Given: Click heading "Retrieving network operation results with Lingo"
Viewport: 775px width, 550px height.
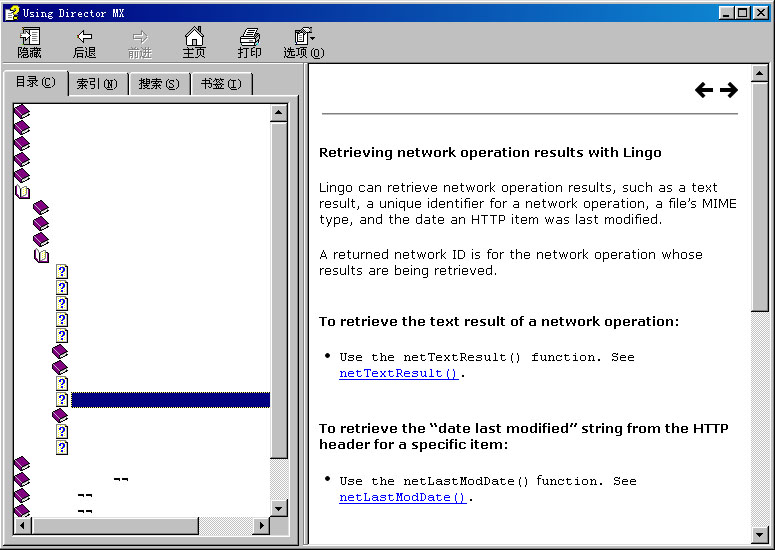Looking at the screenshot, I should pyautogui.click(x=490, y=152).
